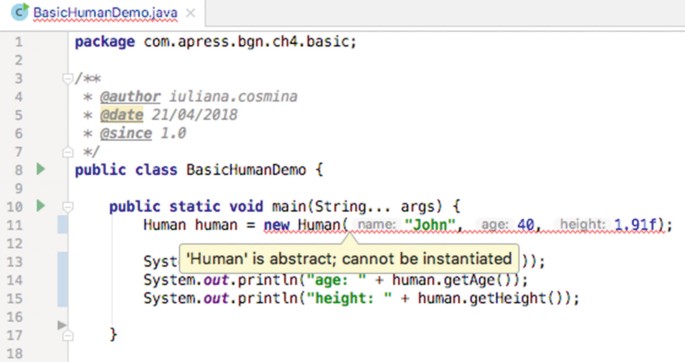Click human.getAge() call on line 14
The height and width of the screenshot is (362, 685).
pos(455,280)
